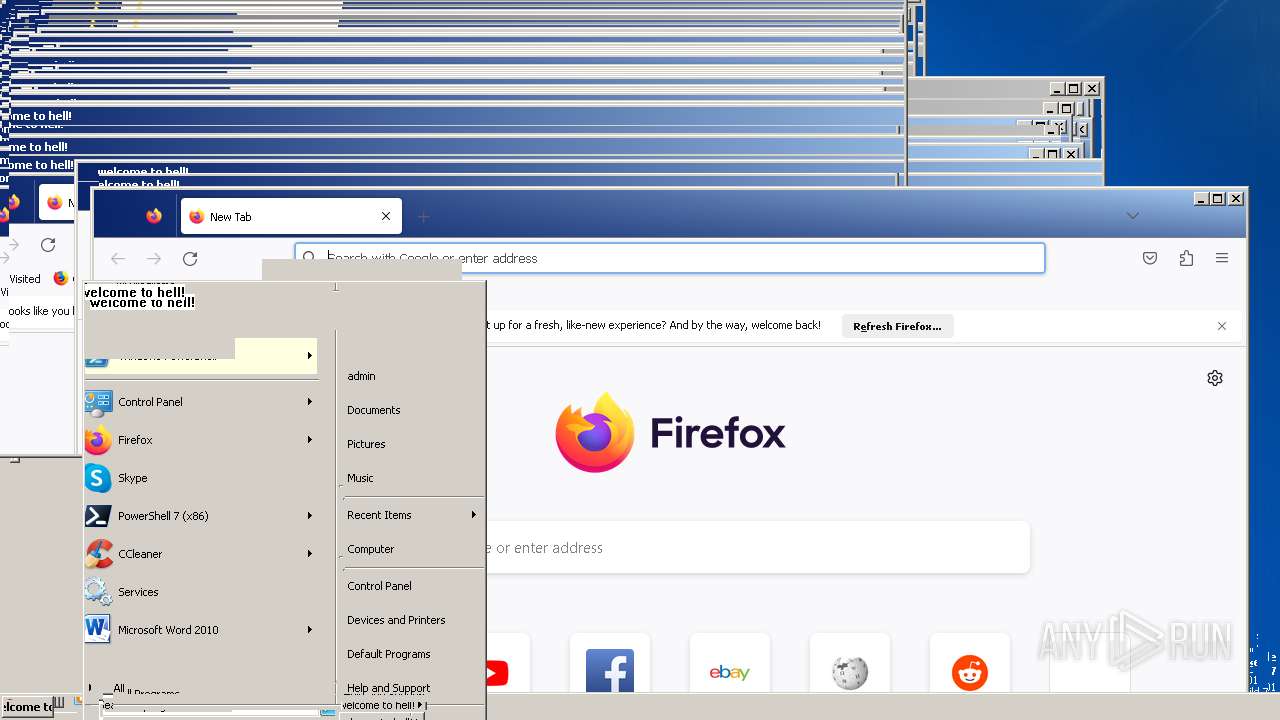Go forward in front Firefox window
Viewport: 1280px width, 720px height.
154,258
